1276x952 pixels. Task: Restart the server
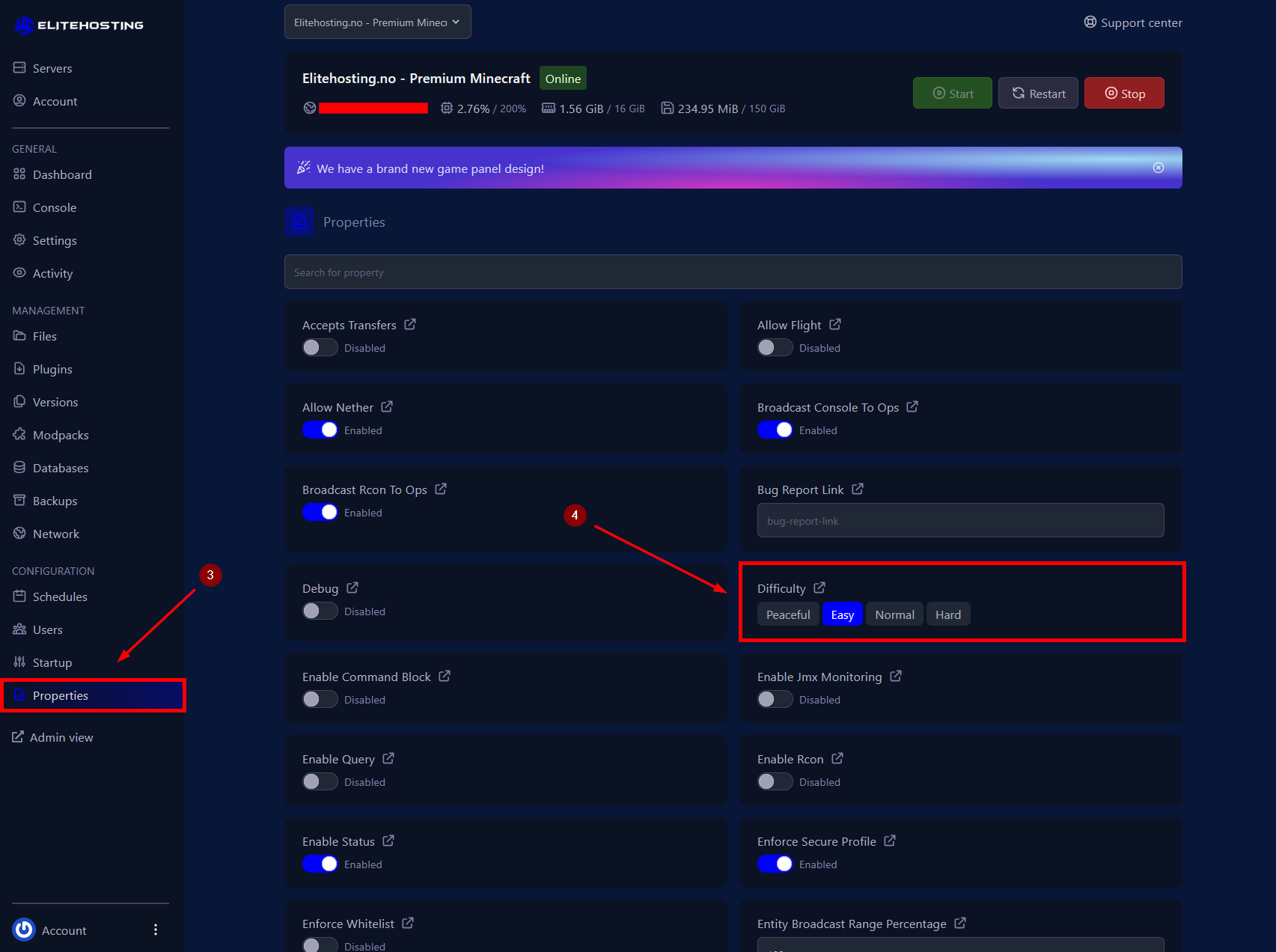pyautogui.click(x=1038, y=93)
